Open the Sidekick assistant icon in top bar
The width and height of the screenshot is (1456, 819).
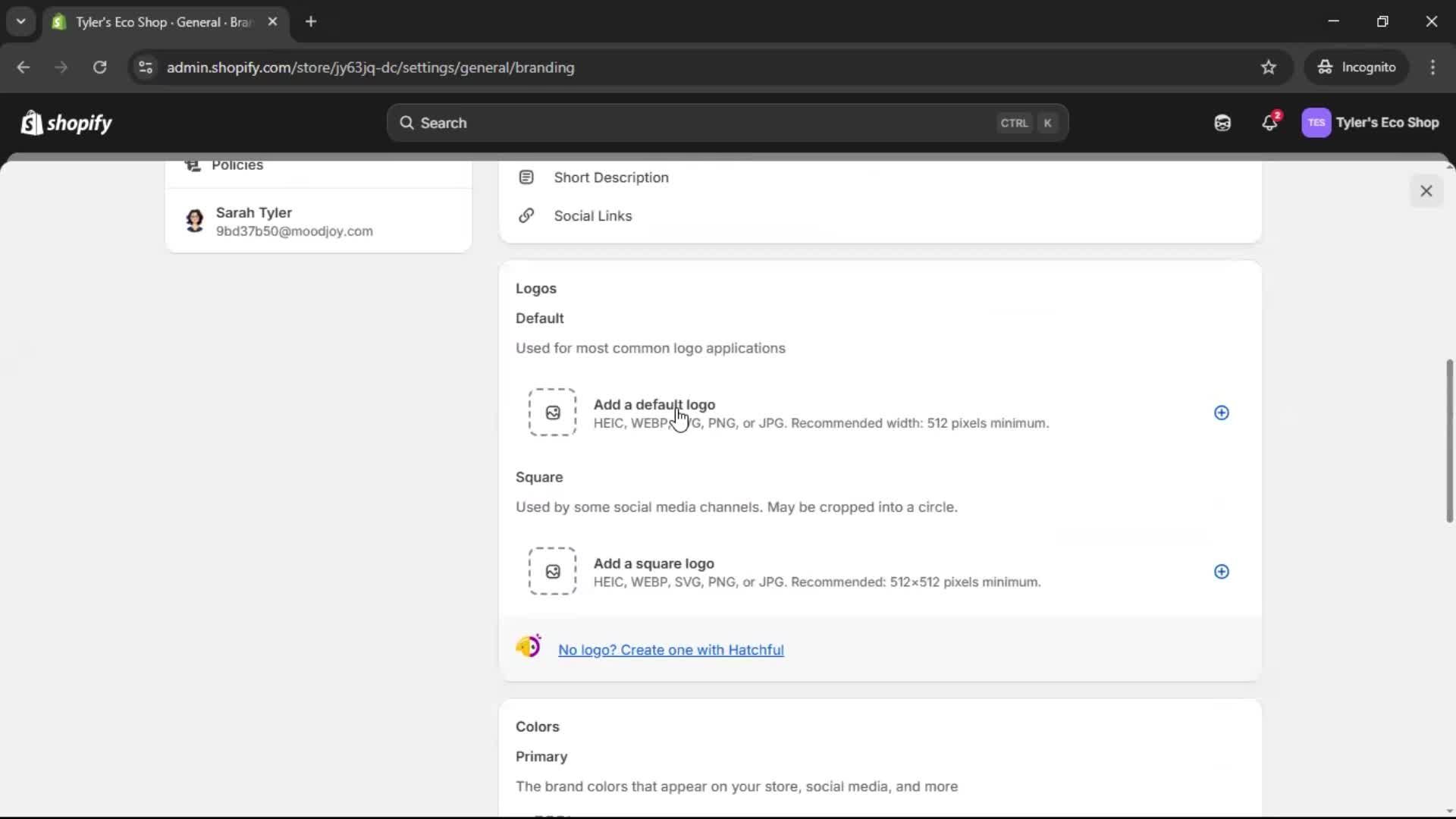pyautogui.click(x=1222, y=123)
